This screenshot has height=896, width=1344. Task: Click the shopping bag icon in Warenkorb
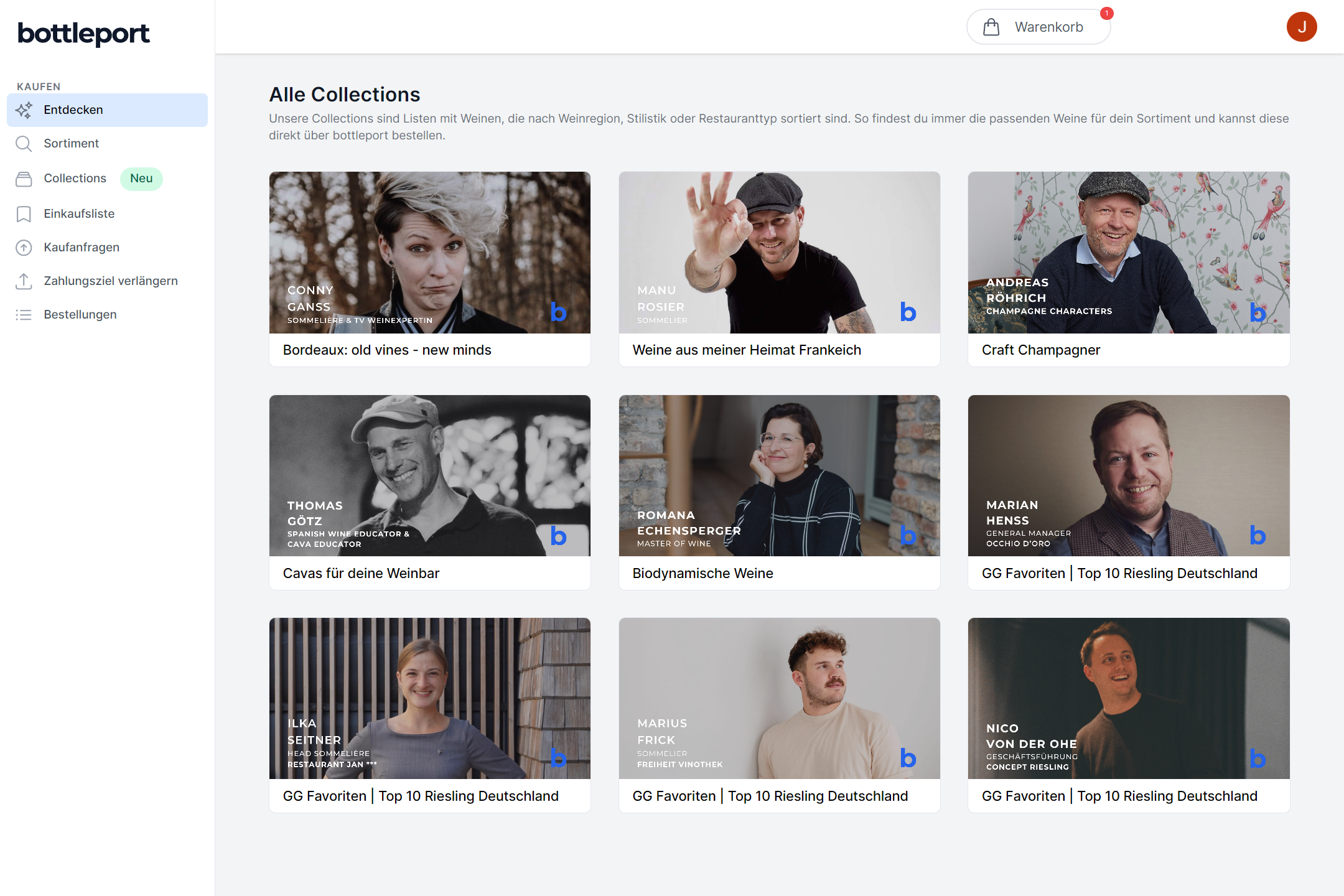tap(991, 27)
